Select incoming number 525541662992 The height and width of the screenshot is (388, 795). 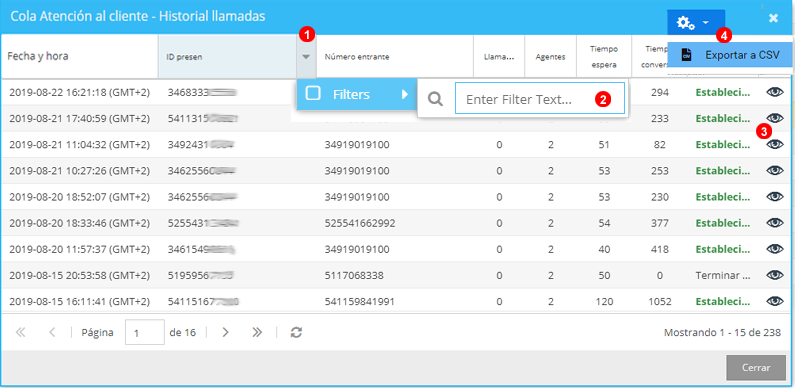(360, 223)
